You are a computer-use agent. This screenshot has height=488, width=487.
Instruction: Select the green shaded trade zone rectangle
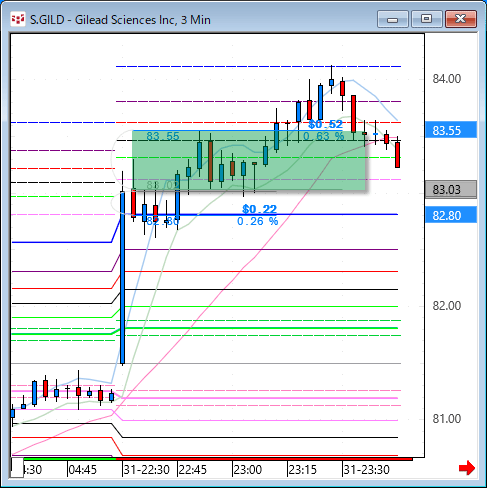249,160
